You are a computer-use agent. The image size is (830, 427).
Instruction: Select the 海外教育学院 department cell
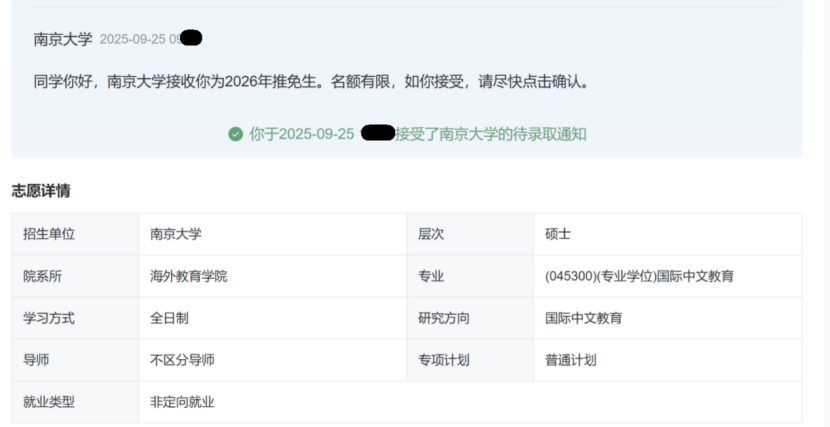click(189, 276)
